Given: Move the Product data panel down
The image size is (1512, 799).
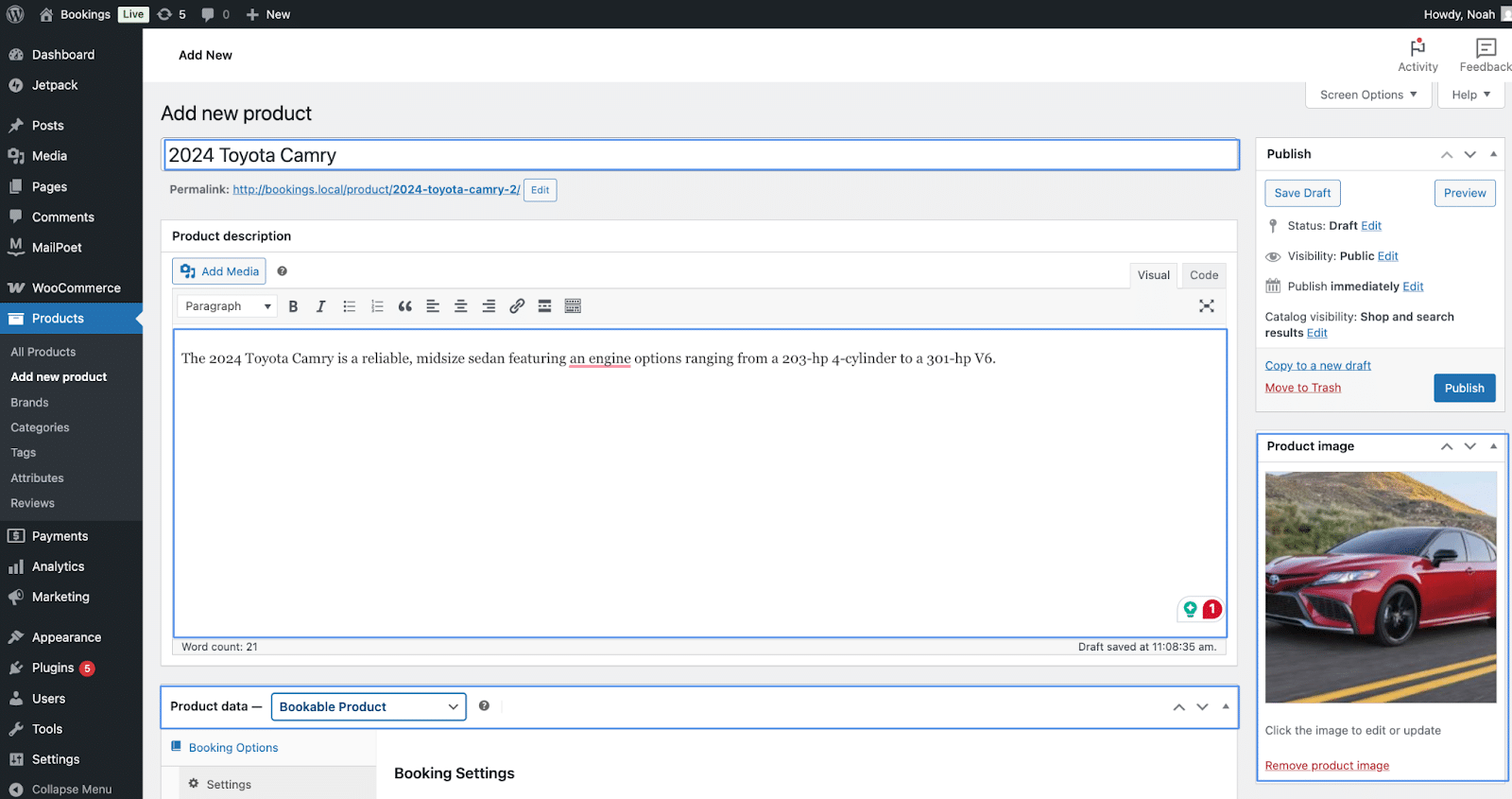Looking at the screenshot, I should 1202,706.
